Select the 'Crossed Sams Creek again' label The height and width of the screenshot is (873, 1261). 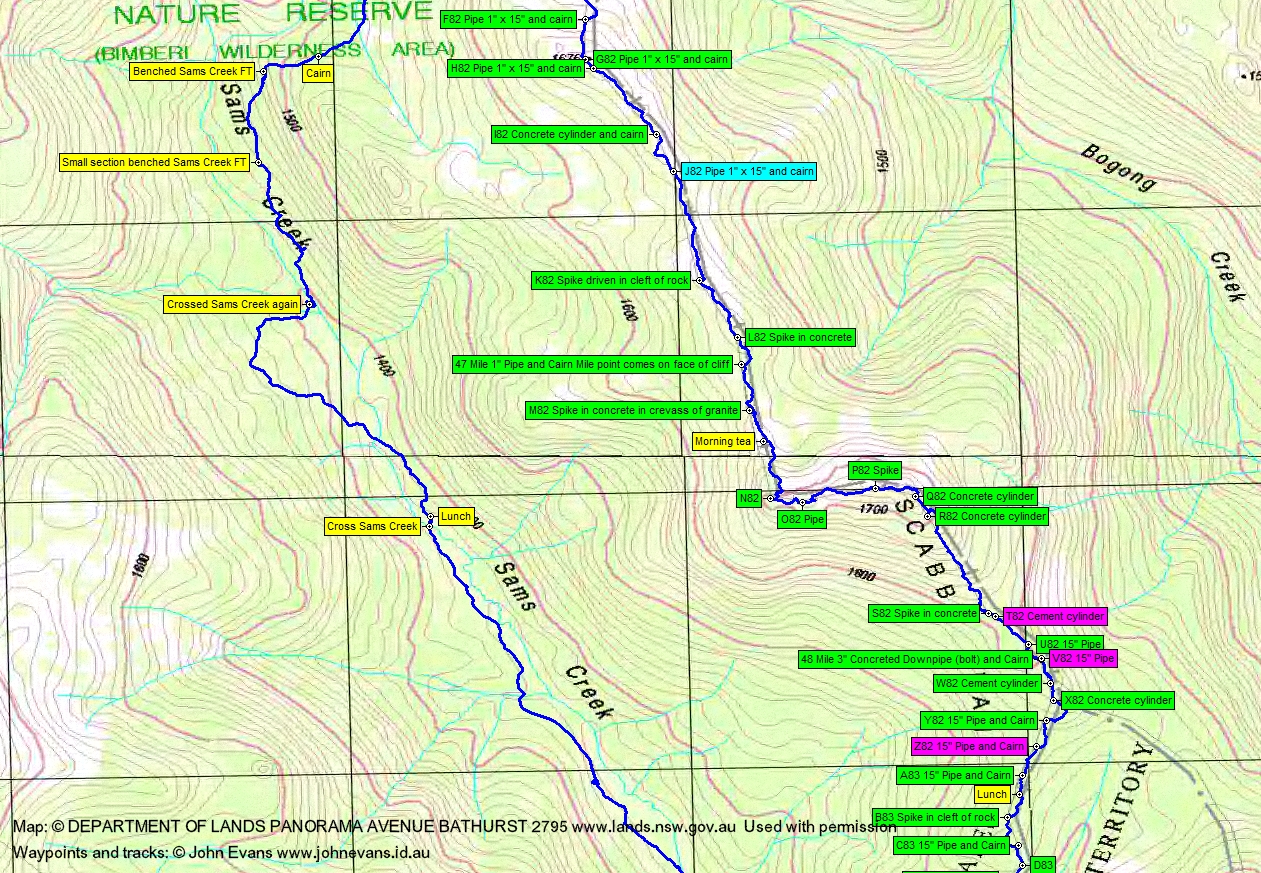point(233,304)
